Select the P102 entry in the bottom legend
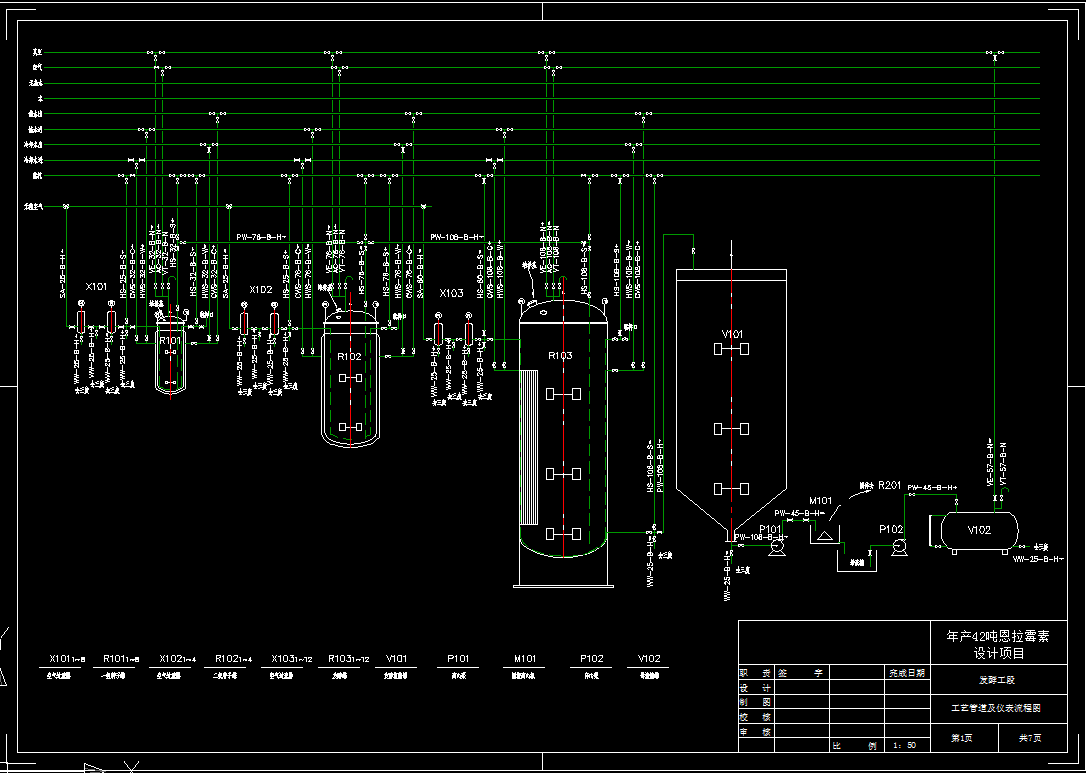This screenshot has height=773, width=1086. click(x=591, y=658)
